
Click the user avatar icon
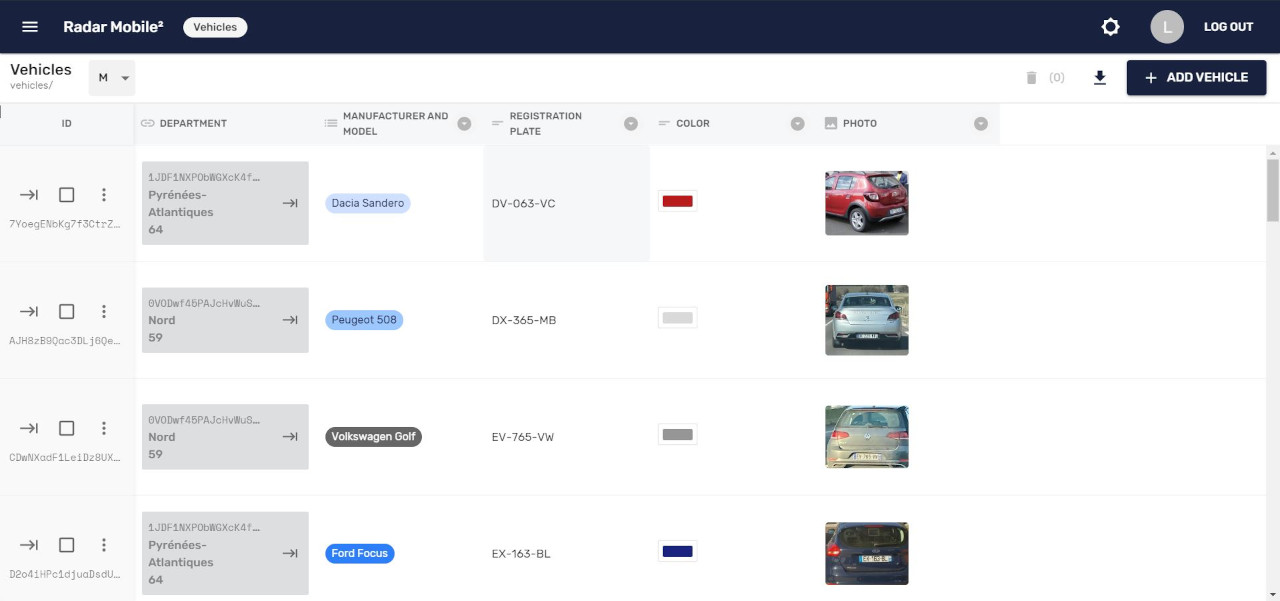[1167, 27]
